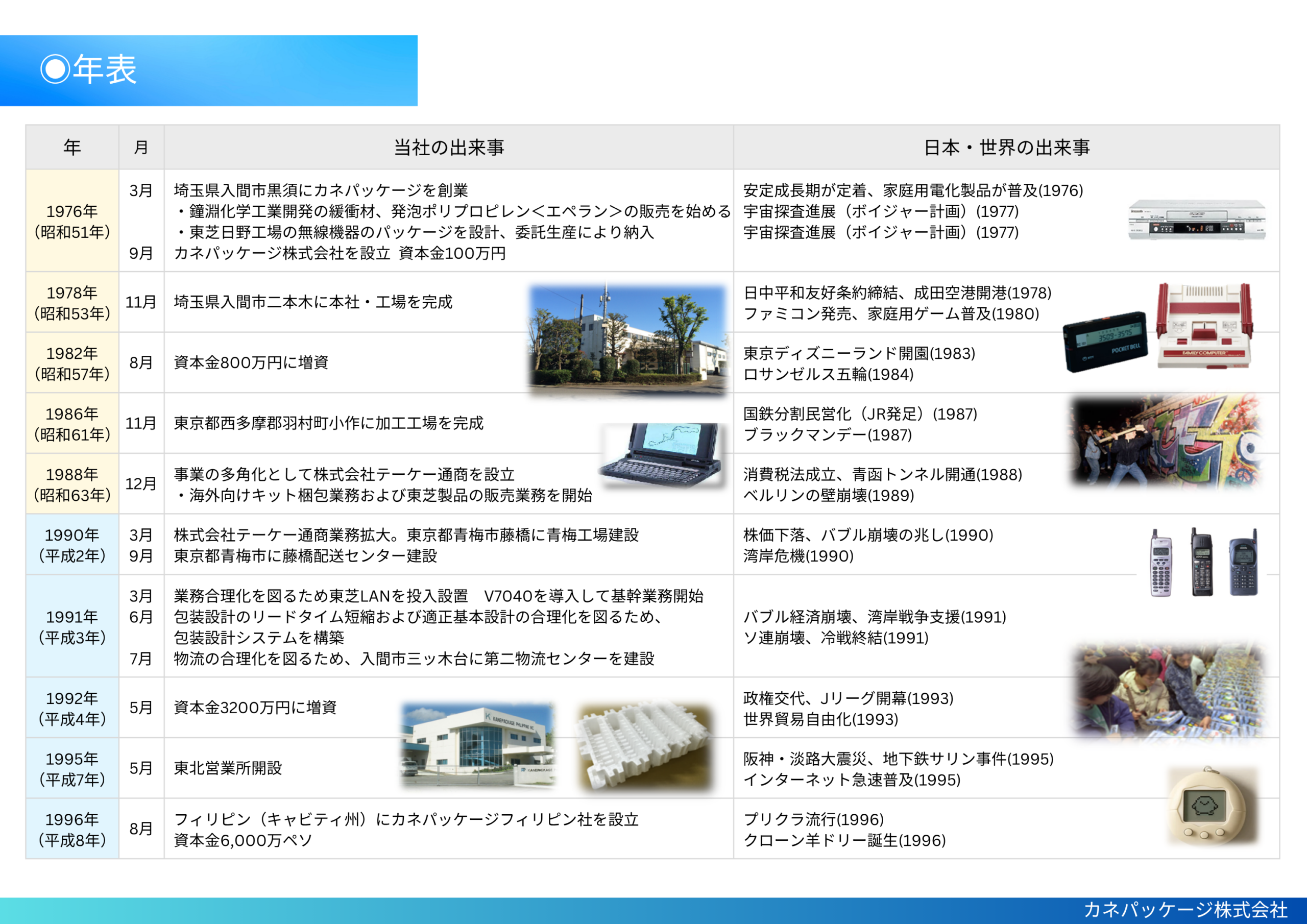
Task: Select the 1976年 (昭和51年) year cell
Action: pos(72,222)
